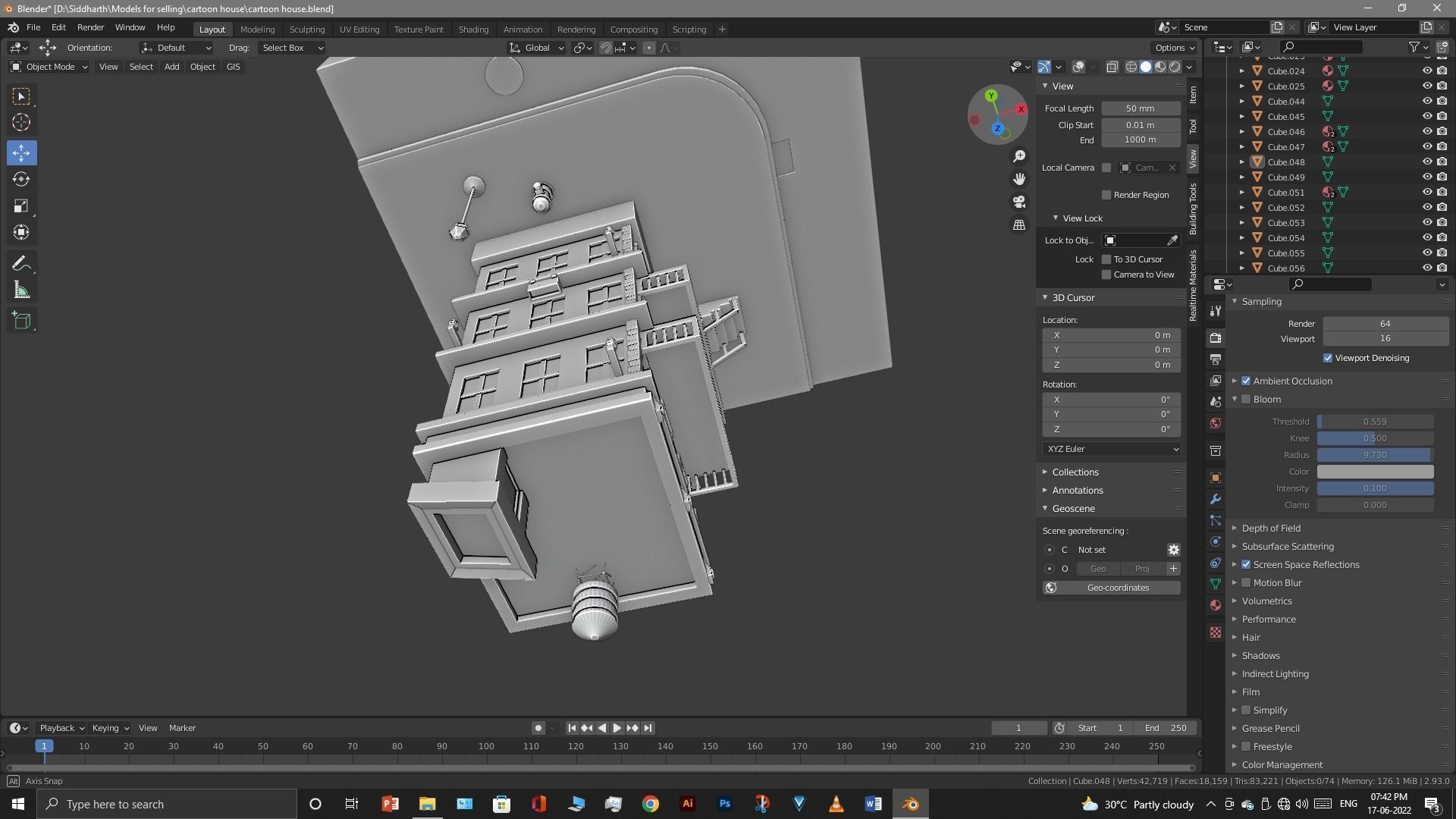The width and height of the screenshot is (1456, 819).
Task: Hide Cube.048 with its eye icon
Action: point(1426,162)
